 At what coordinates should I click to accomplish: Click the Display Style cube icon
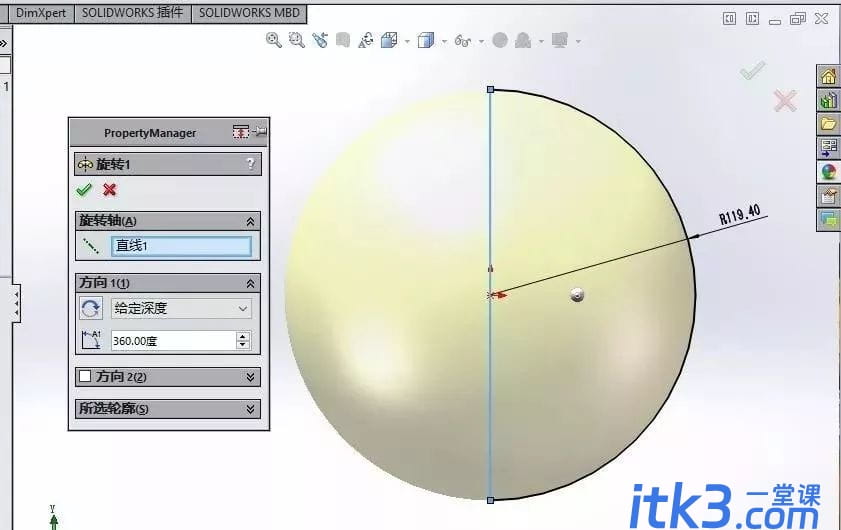coord(426,40)
